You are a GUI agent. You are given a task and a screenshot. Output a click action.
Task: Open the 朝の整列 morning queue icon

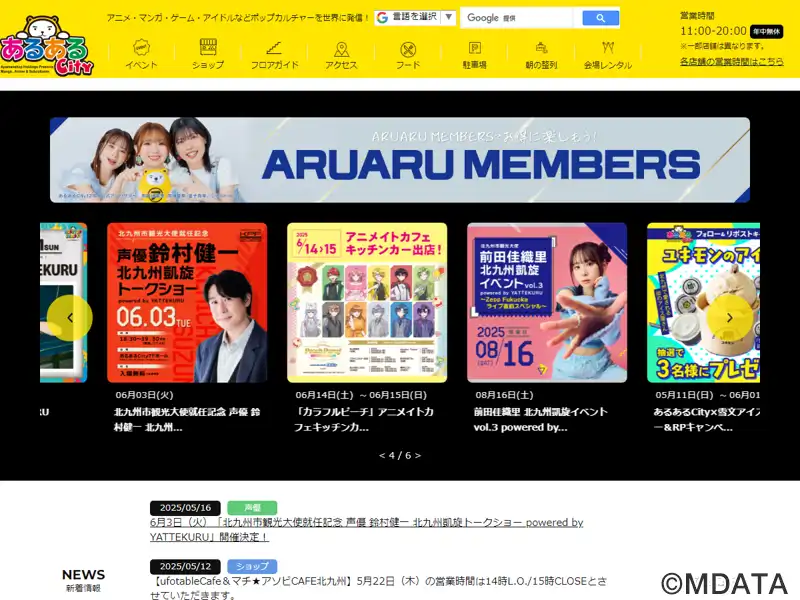(541, 48)
